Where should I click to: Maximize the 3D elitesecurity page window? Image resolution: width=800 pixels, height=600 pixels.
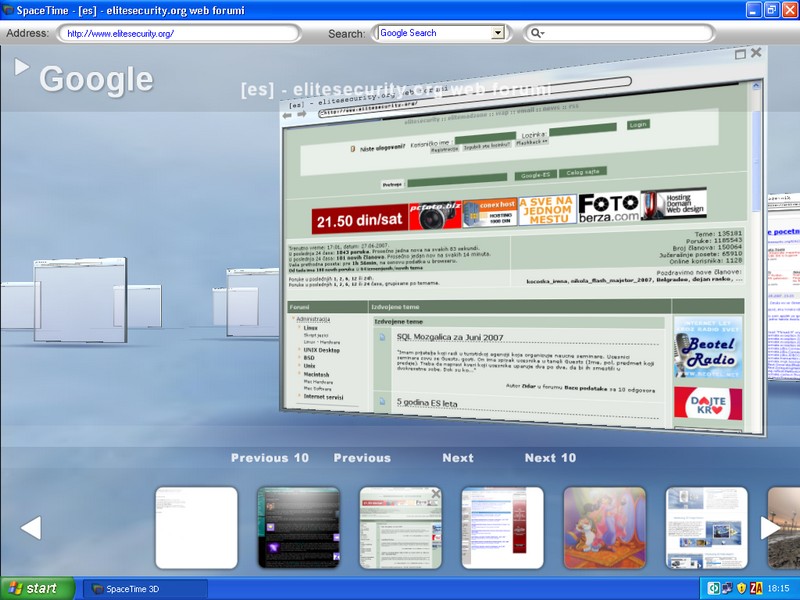[740, 54]
